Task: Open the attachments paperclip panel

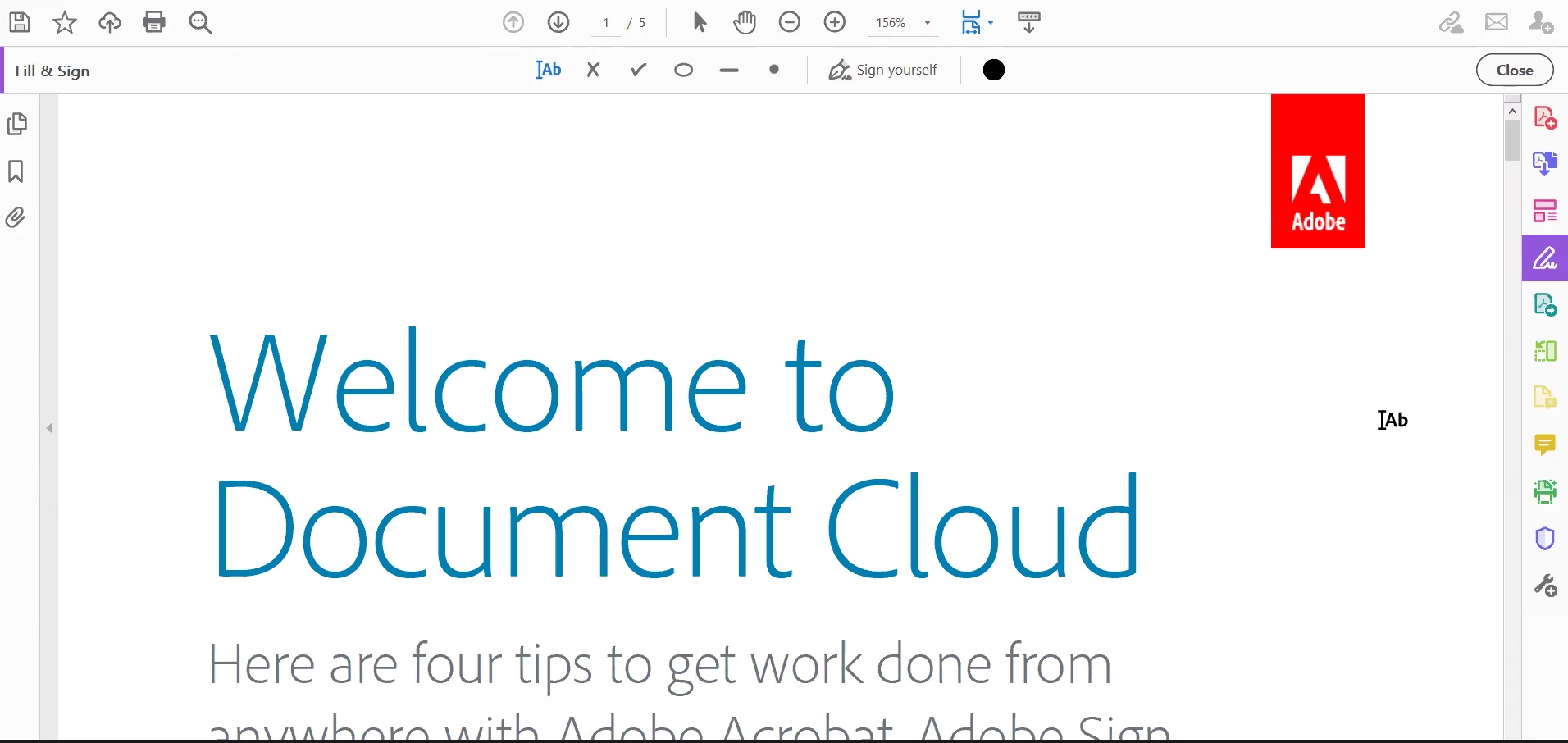Action: pos(16,217)
